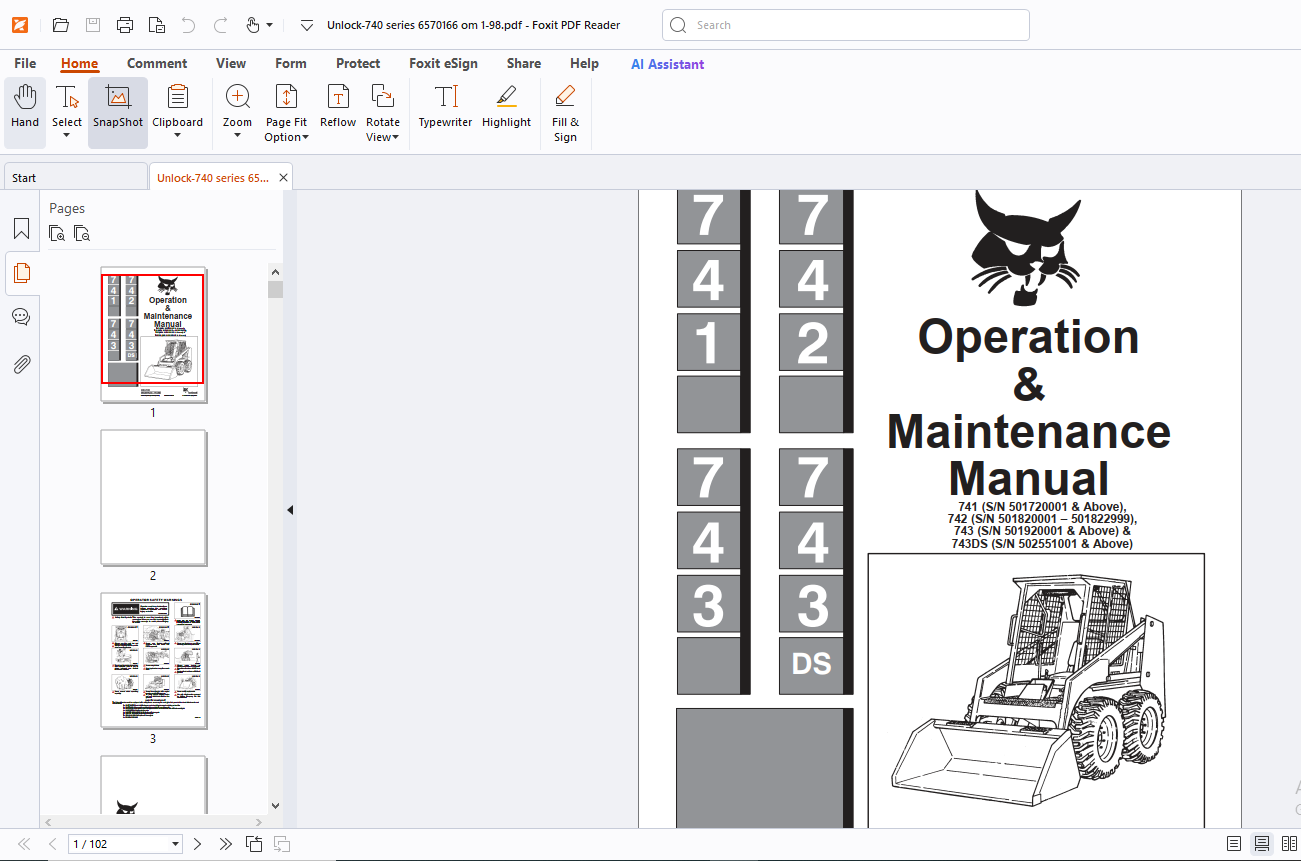The height and width of the screenshot is (861, 1301).
Task: Open the comments panel in the sidebar
Action: click(x=21, y=317)
